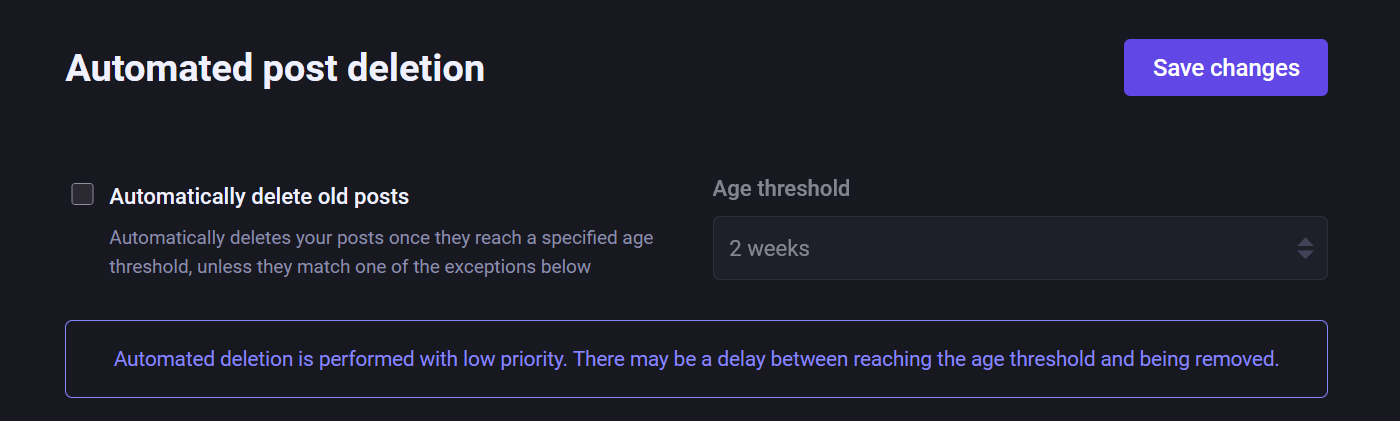Open the Age threshold dropdown

(1019, 248)
